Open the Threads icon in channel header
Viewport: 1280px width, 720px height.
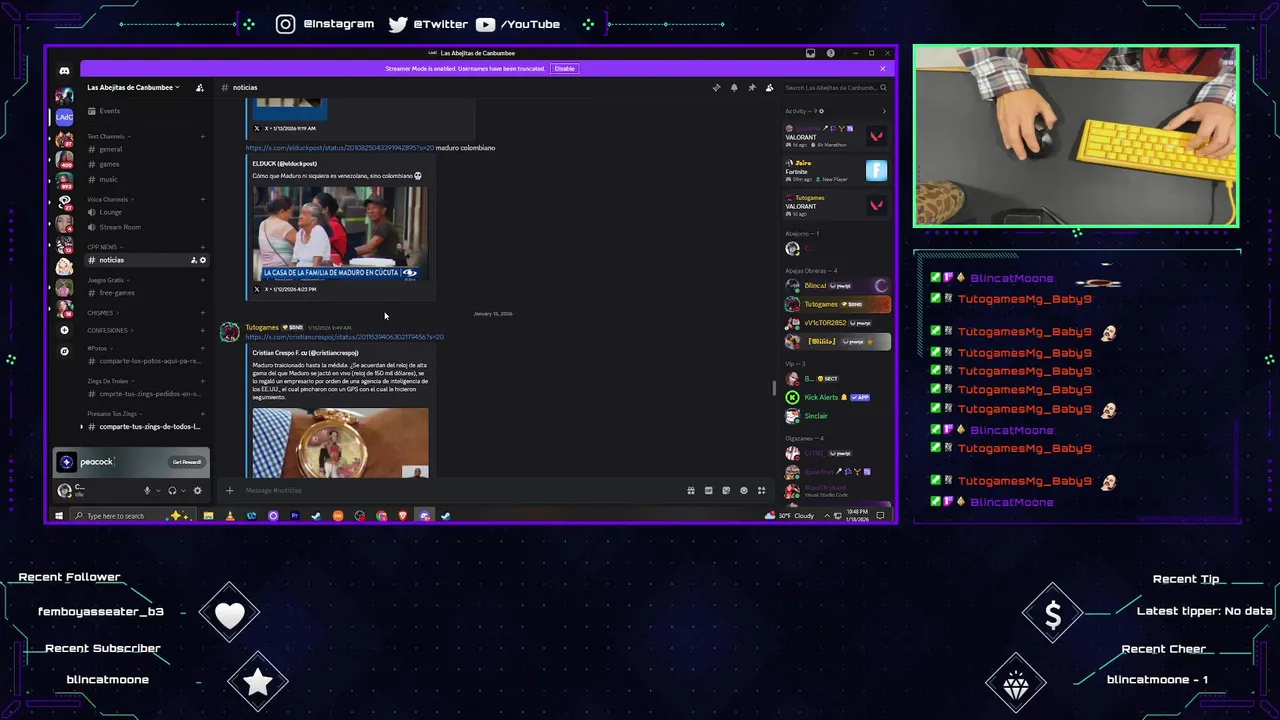tap(716, 88)
